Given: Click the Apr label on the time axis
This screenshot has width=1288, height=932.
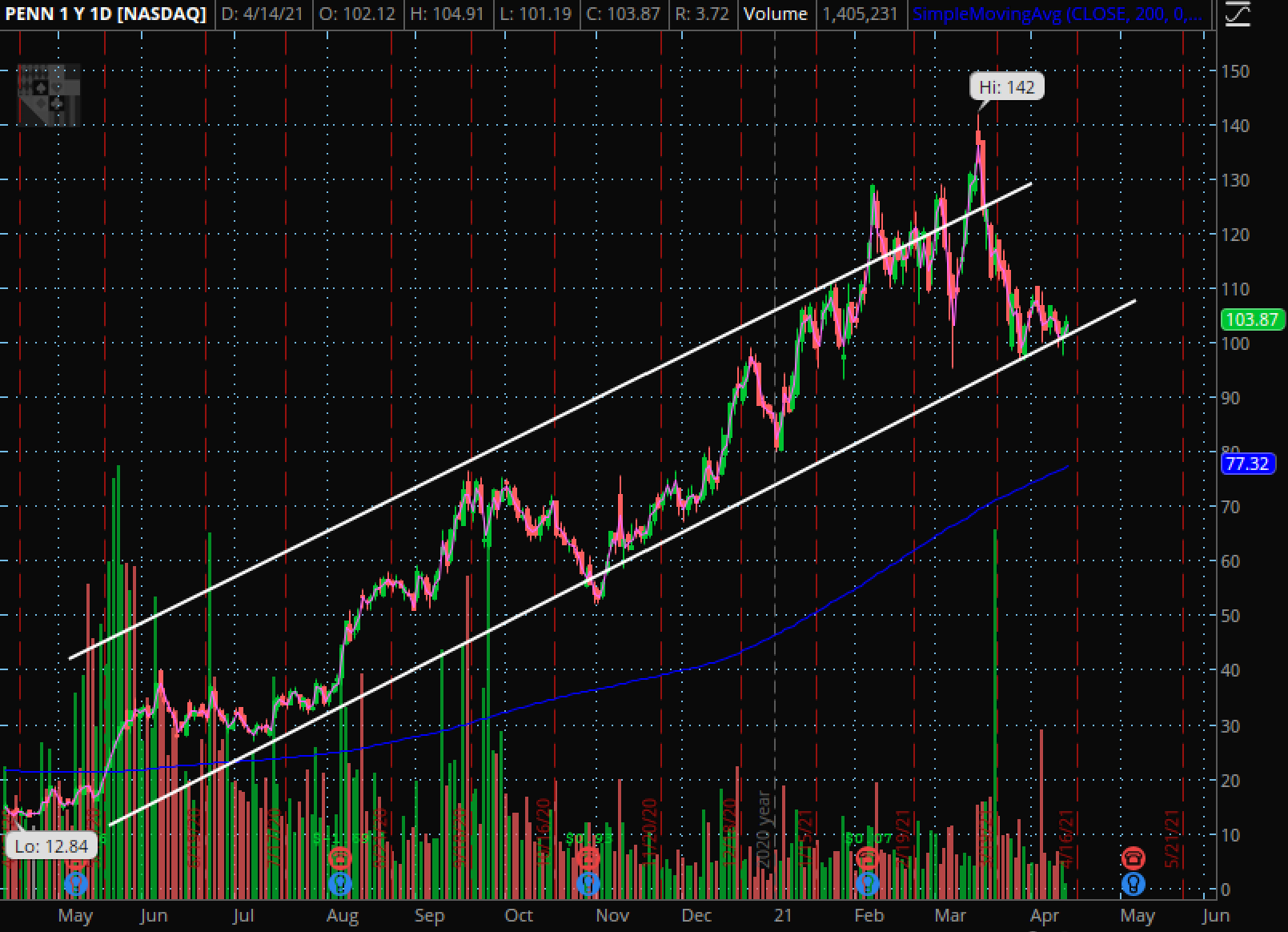Looking at the screenshot, I should pyautogui.click(x=1045, y=915).
